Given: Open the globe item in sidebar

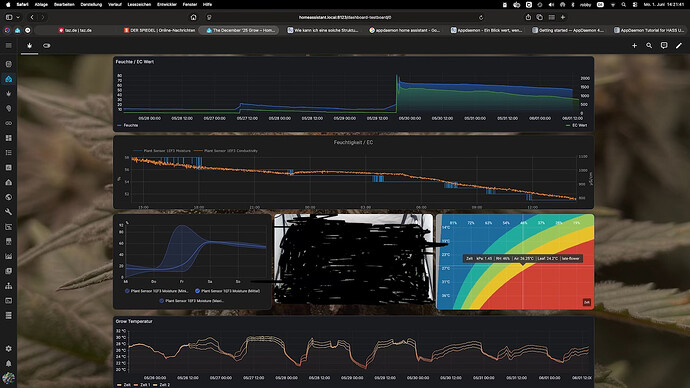Looking at the screenshot, I should click(8, 197).
